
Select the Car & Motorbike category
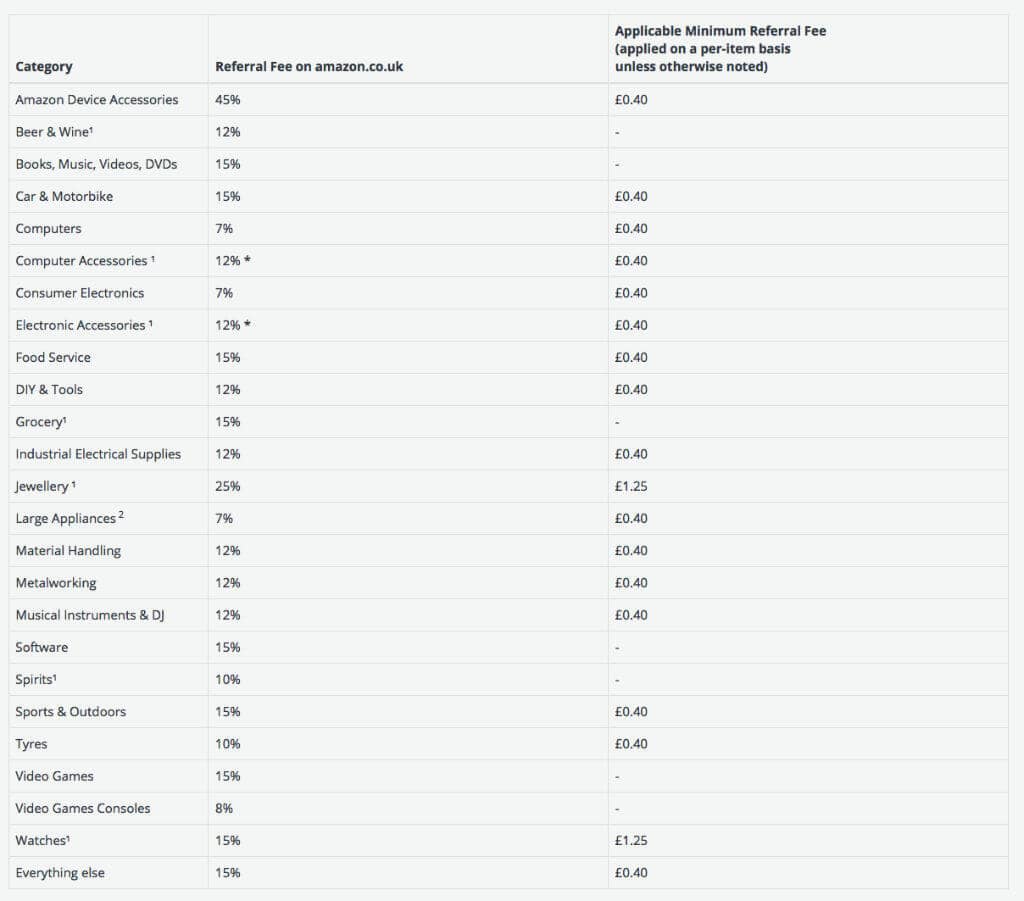click(x=64, y=197)
